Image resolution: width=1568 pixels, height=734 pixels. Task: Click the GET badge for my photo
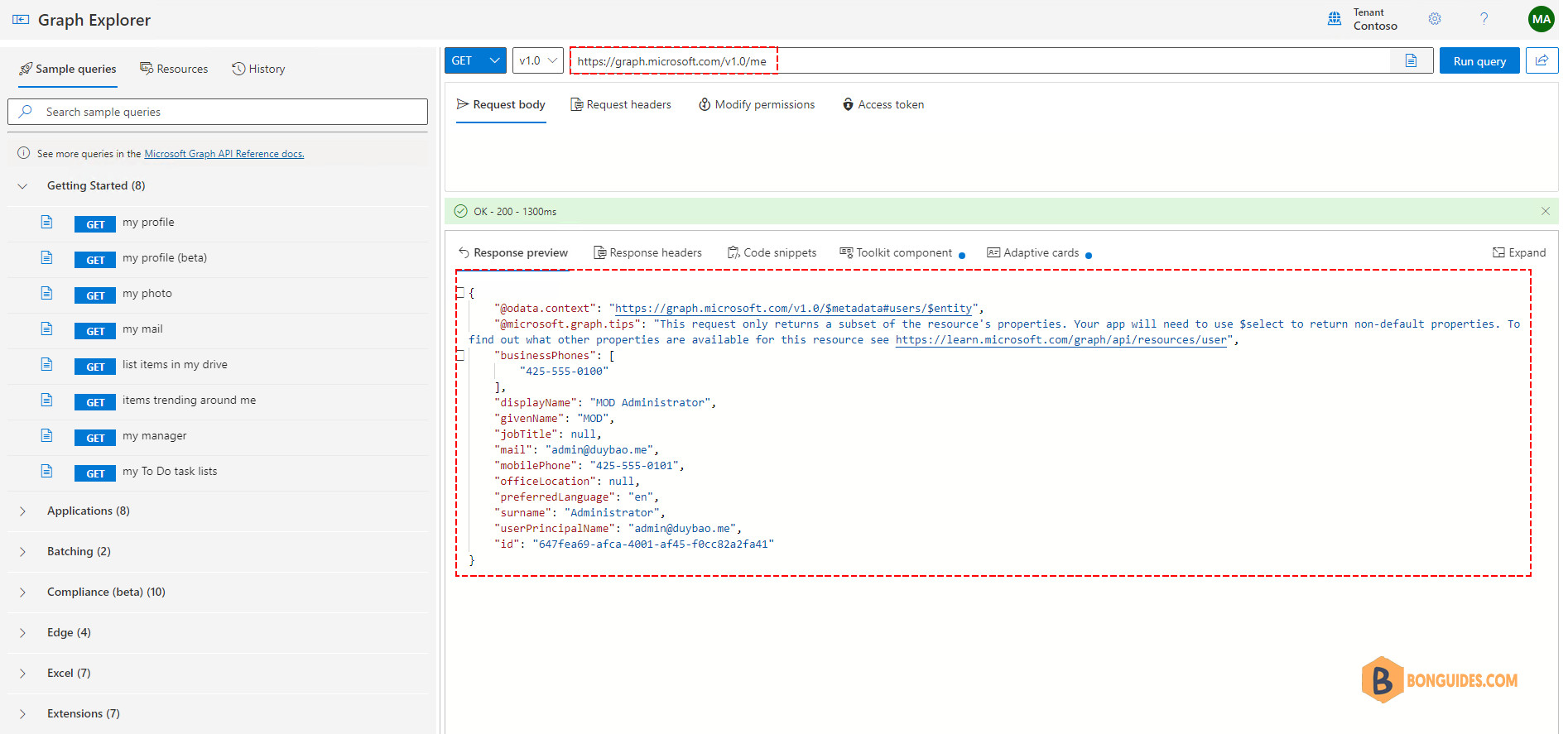[95, 295]
